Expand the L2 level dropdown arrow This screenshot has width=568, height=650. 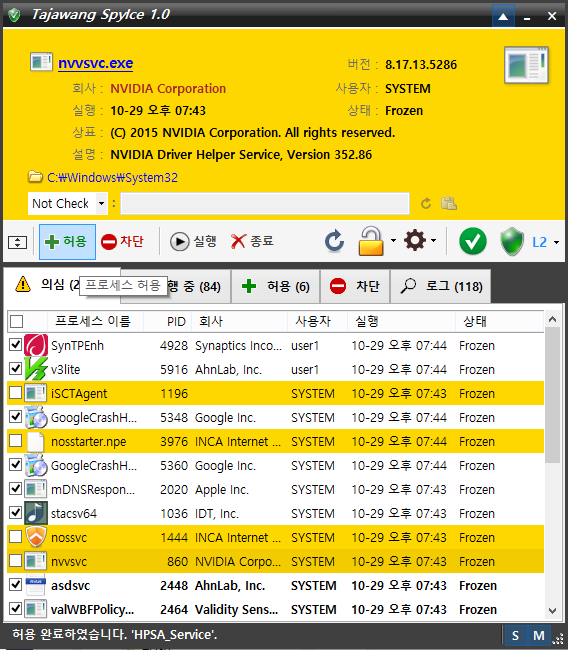coord(556,243)
